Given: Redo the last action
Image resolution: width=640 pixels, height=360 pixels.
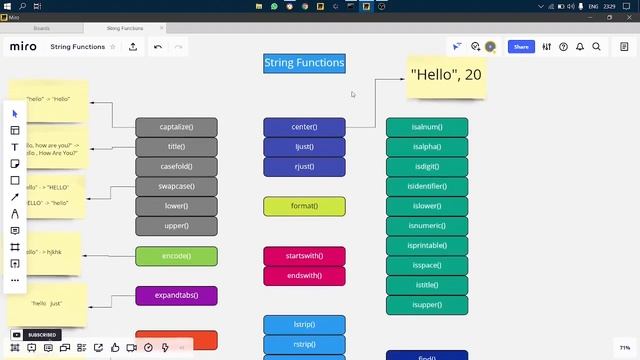Looking at the screenshot, I should [178, 47].
